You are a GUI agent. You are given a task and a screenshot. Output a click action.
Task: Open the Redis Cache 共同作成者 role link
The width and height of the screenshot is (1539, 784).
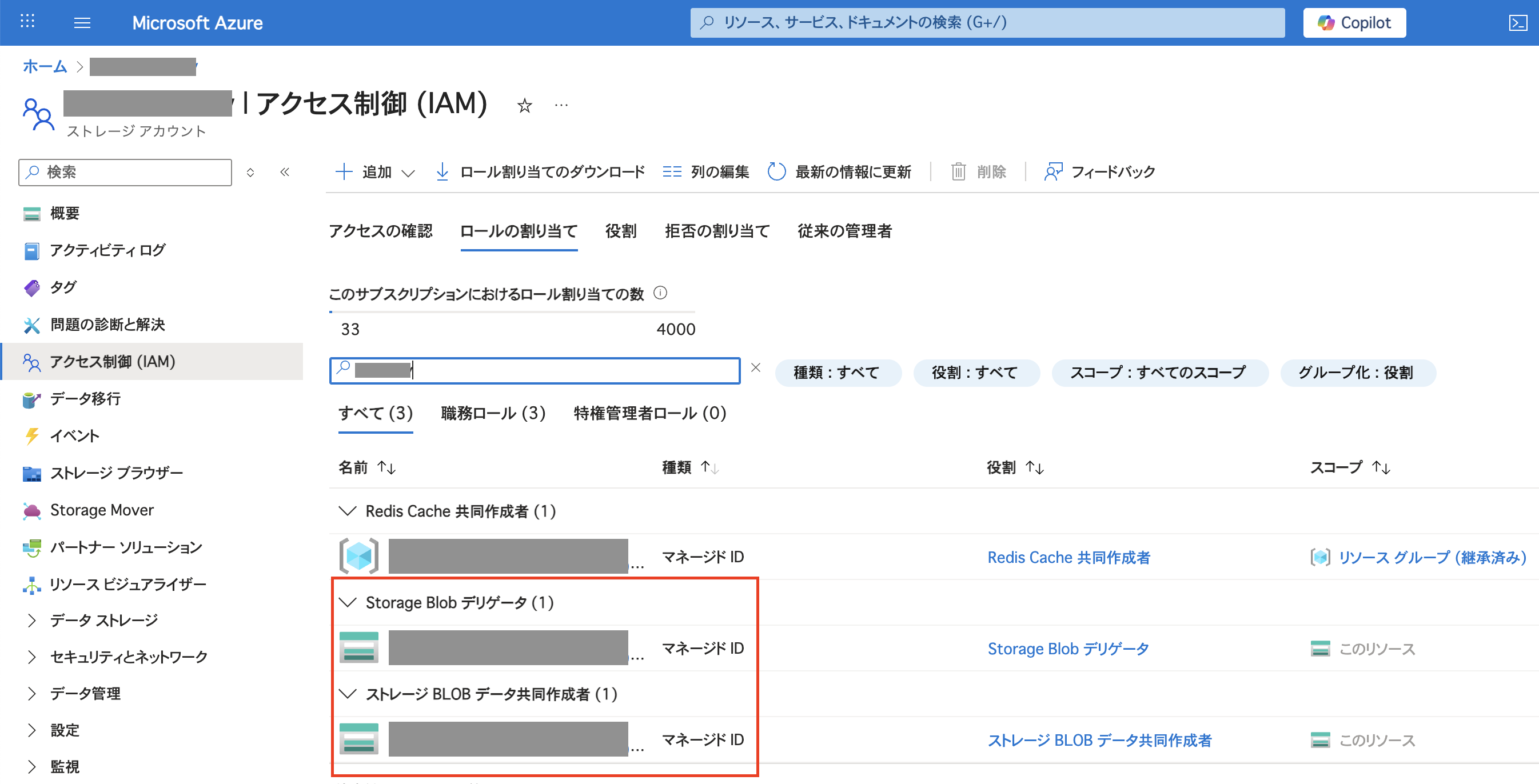pyautogui.click(x=1070, y=557)
